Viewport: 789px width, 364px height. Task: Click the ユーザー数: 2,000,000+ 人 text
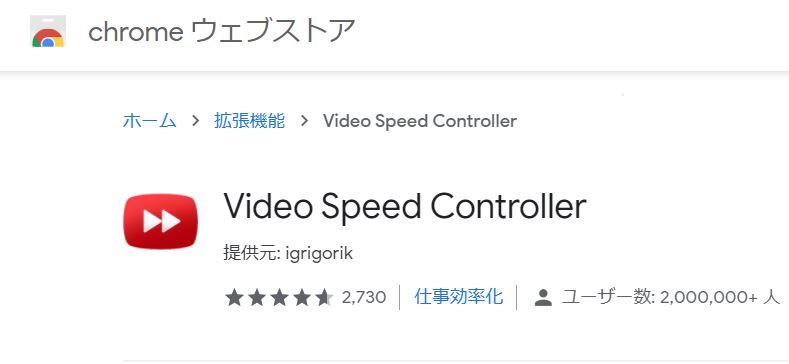671,297
